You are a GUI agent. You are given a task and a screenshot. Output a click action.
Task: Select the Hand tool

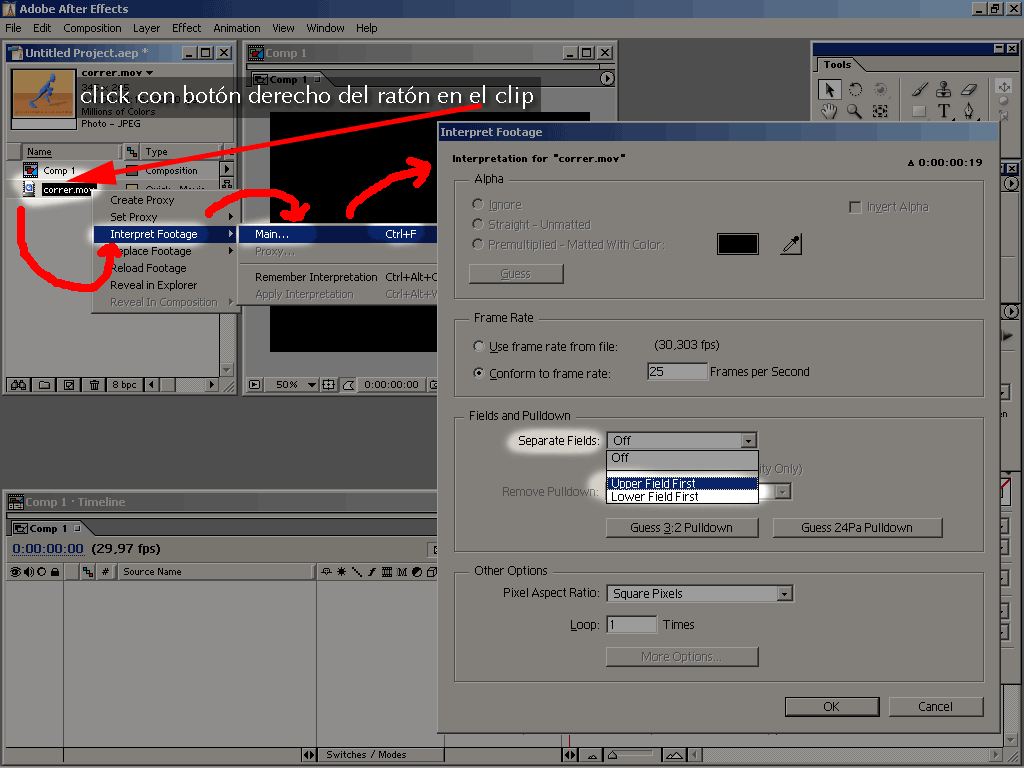tap(829, 111)
